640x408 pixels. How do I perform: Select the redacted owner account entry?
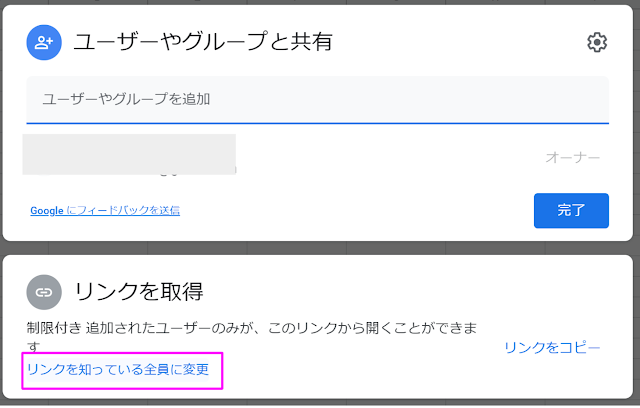(129, 155)
